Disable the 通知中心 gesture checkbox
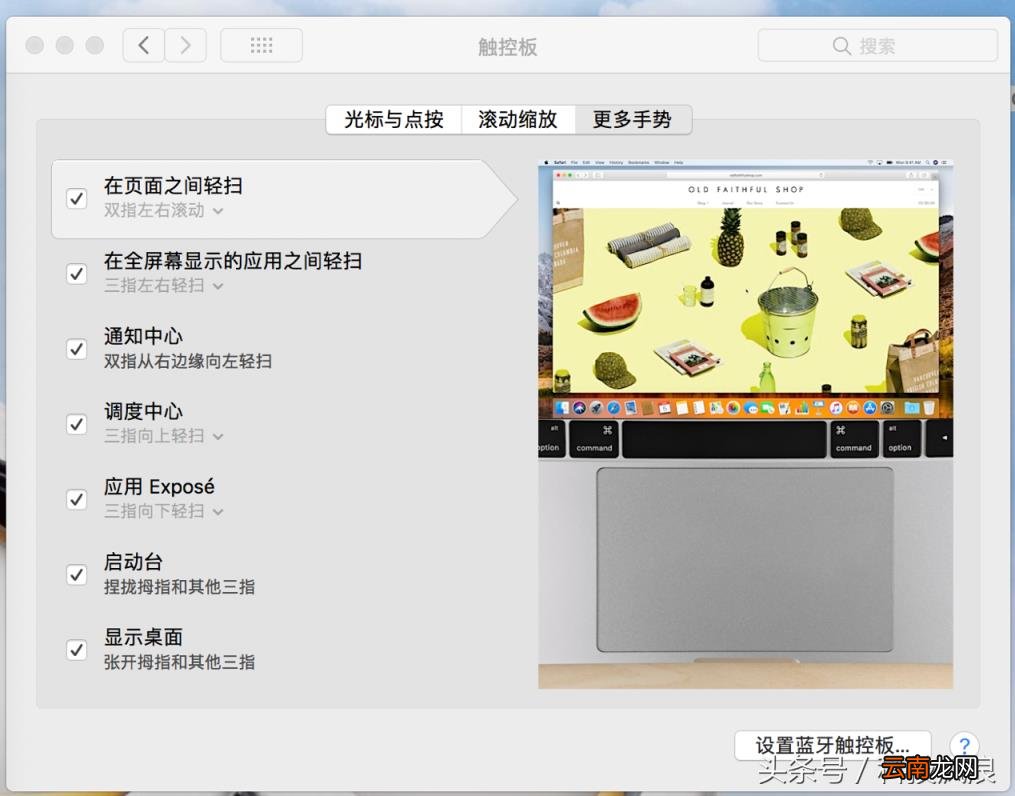The image size is (1015, 796). 77,349
